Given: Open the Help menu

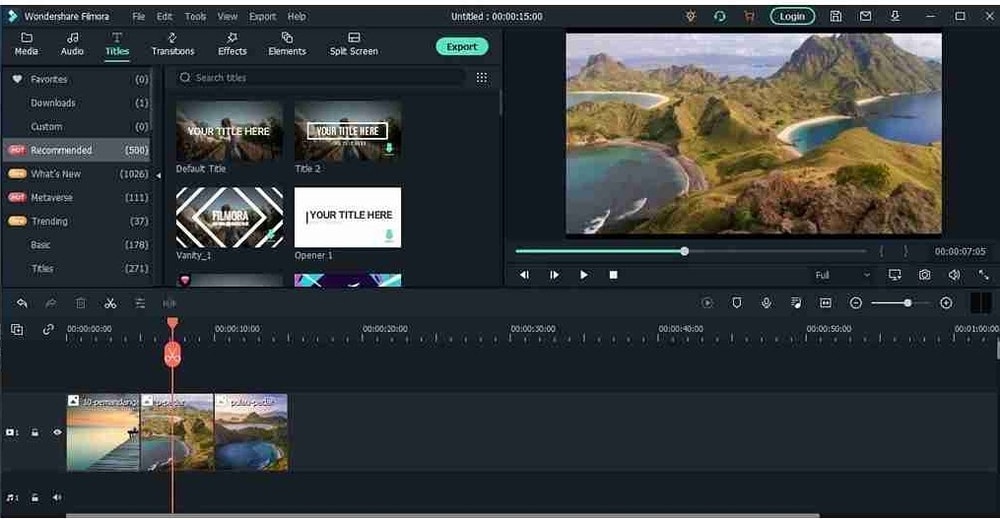Looking at the screenshot, I should (297, 17).
